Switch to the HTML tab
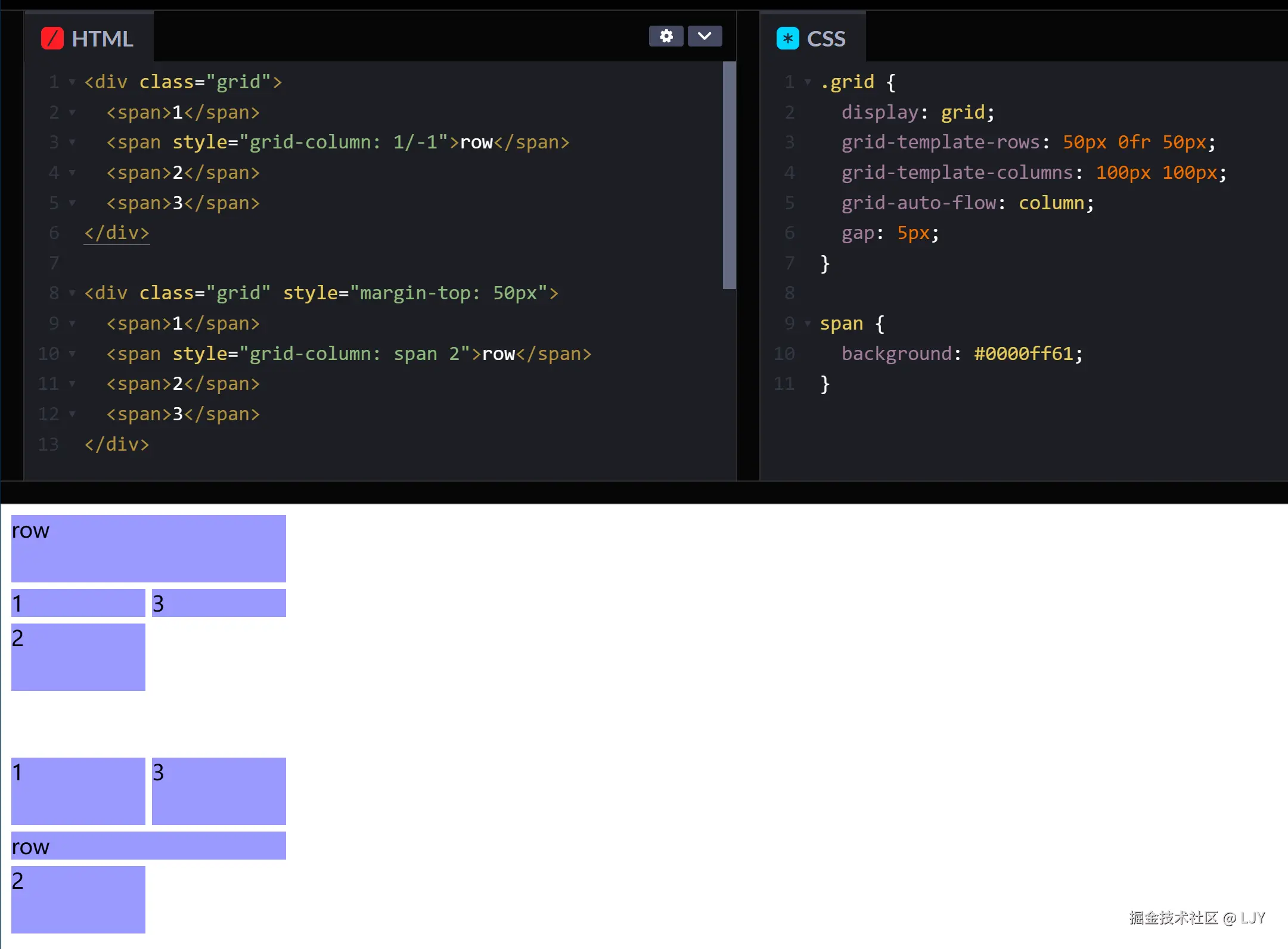Viewport: 1288px width, 949px height. 102,38
